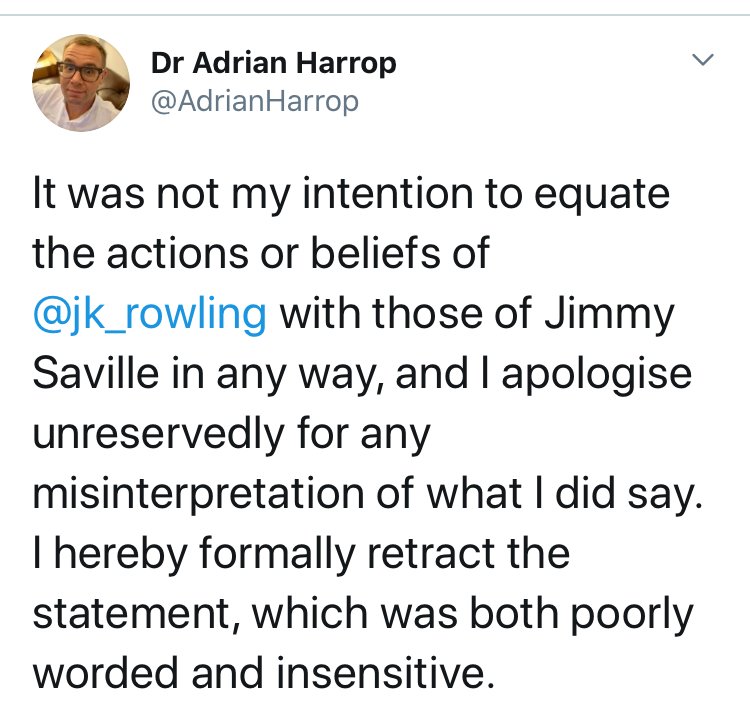Screen dimensions: 750x722
Task: Click Dr Adrian Harrop's profile picture
Action: pos(81,83)
